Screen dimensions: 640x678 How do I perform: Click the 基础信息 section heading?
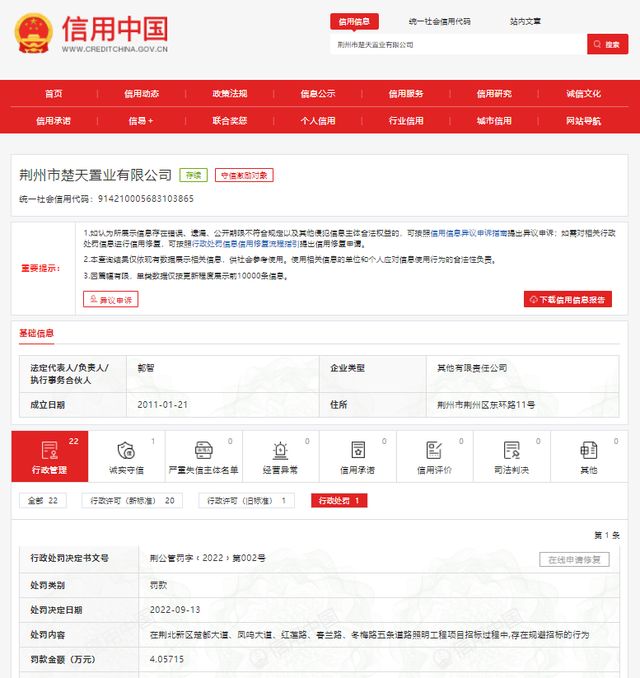36,333
